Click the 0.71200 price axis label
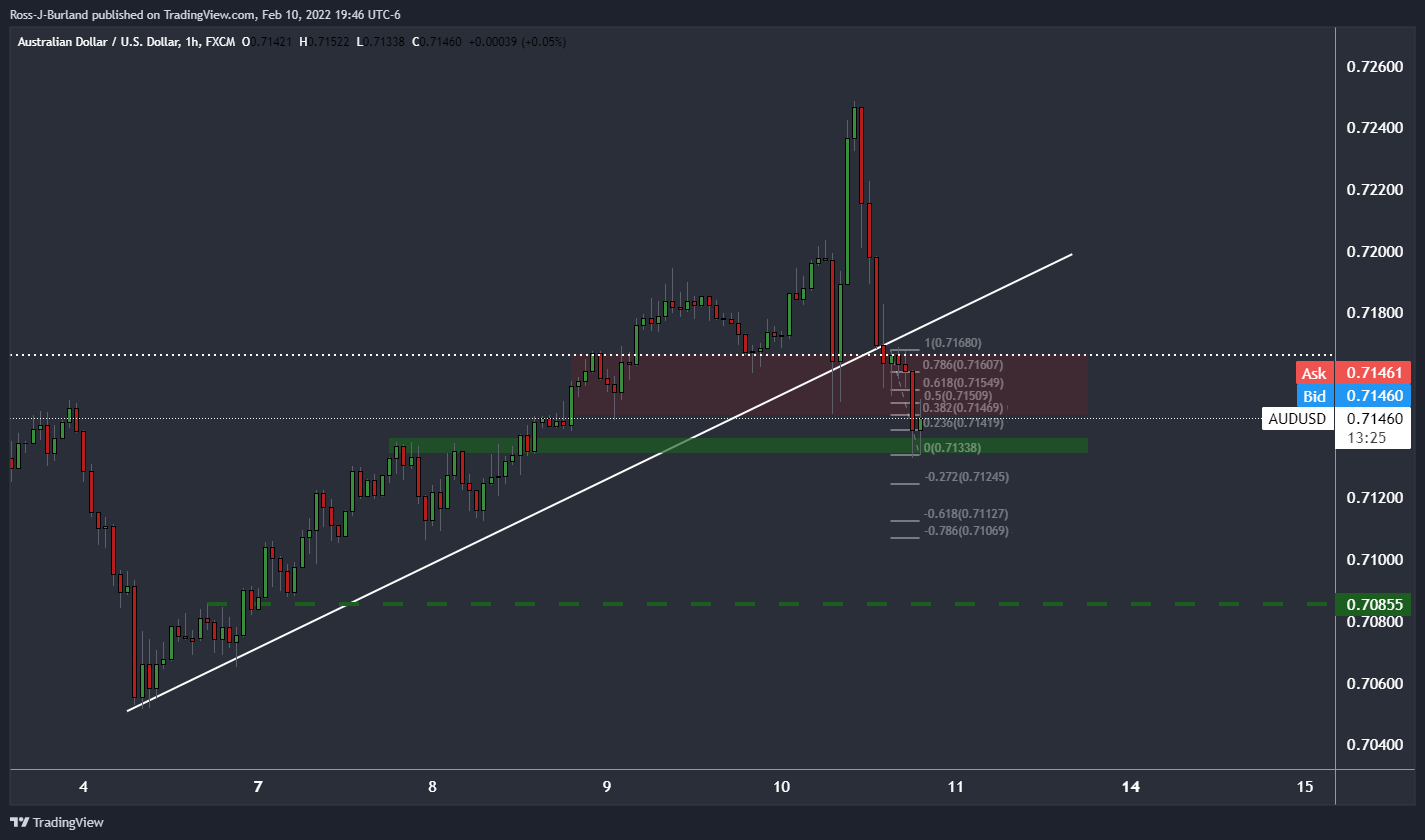 click(x=1374, y=497)
